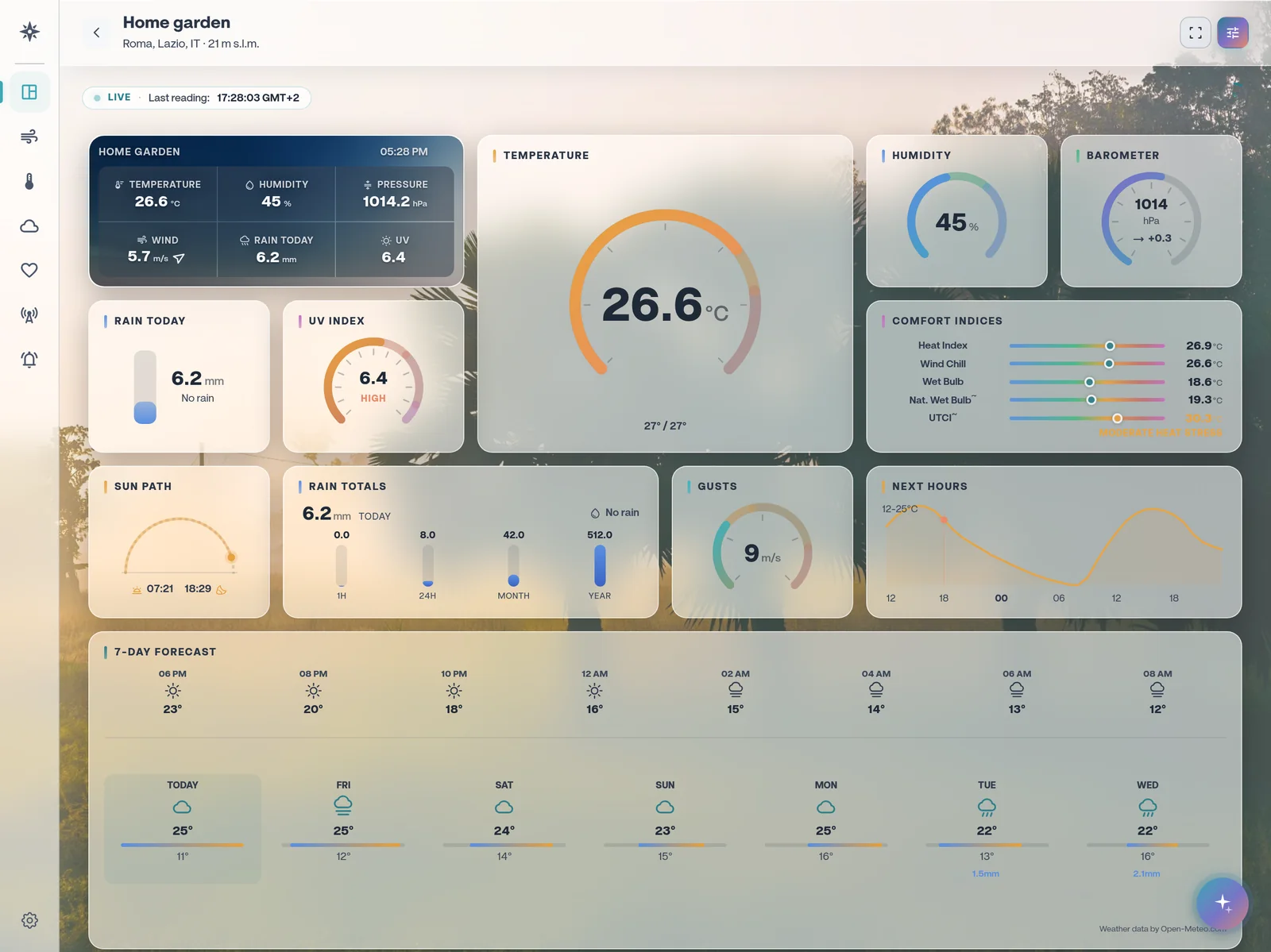
Task: Click the sunset icon beside 18:29
Action: point(222,589)
